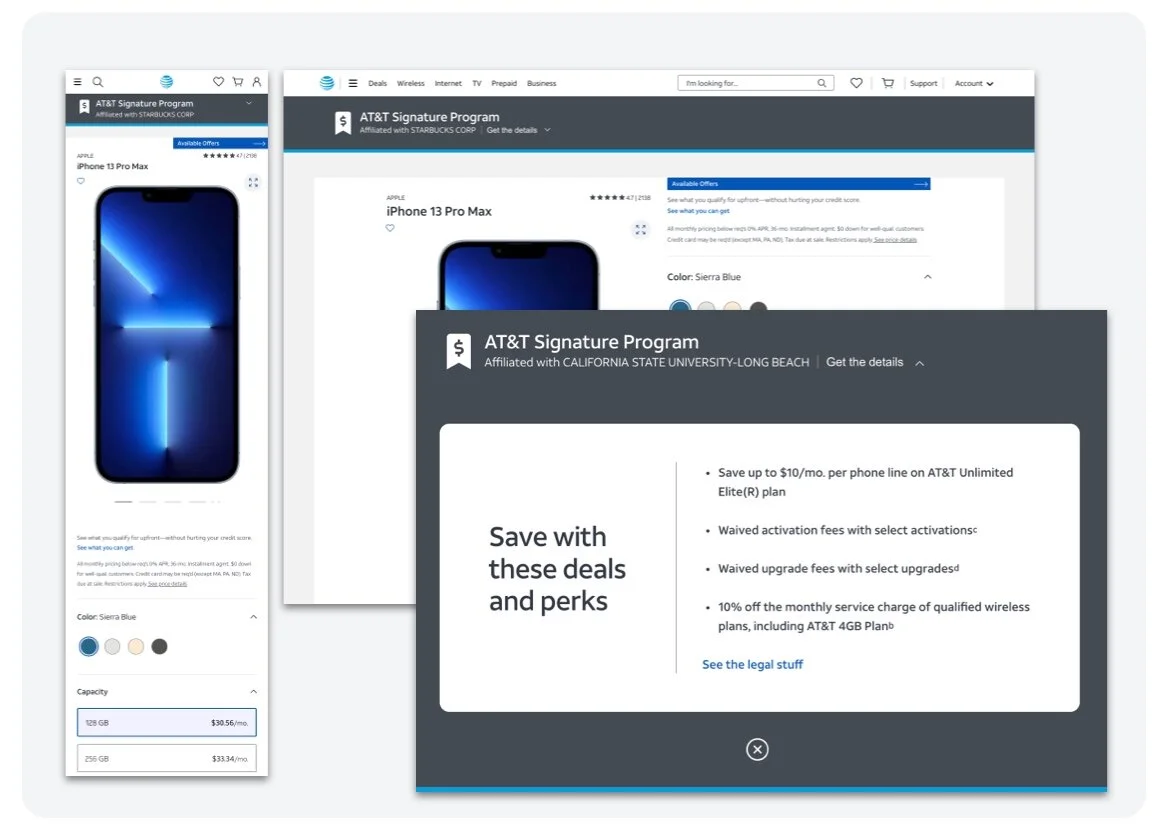Close the Signature Program perks panel
This screenshot has height=836, width=1164.
757,749
